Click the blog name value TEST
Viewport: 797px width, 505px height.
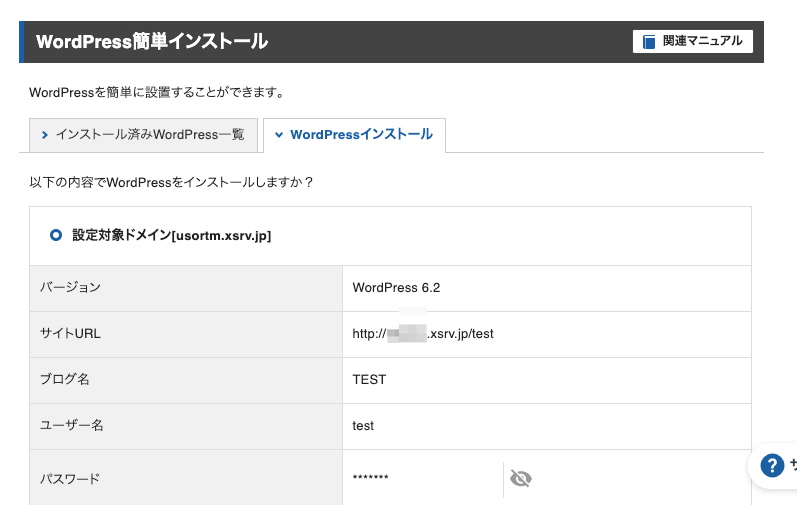[x=369, y=380]
